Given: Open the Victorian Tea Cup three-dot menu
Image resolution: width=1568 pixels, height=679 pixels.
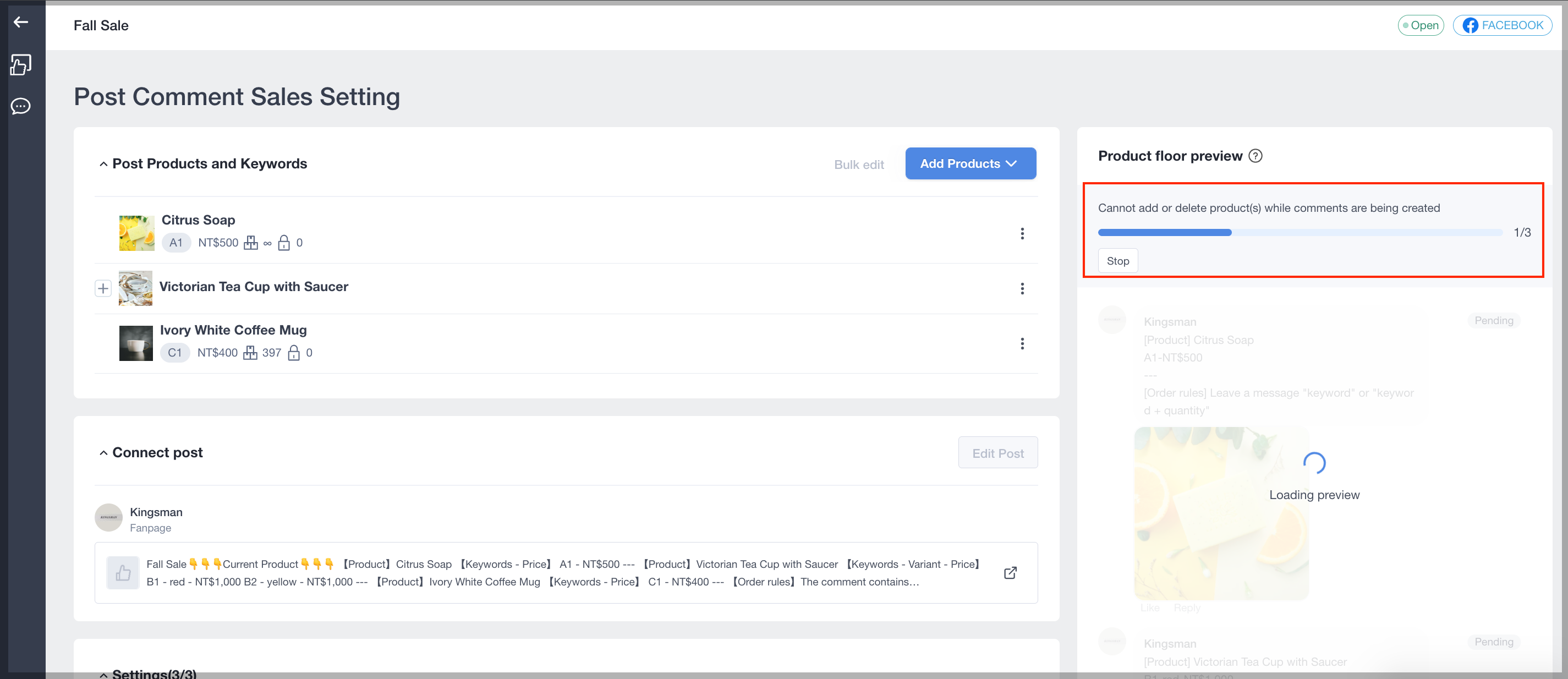Looking at the screenshot, I should [x=1022, y=289].
